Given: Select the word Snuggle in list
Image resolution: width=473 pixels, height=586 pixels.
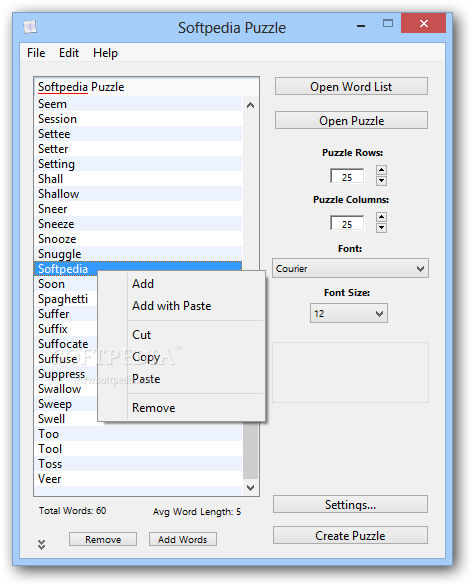Looking at the screenshot, I should coord(138,254).
